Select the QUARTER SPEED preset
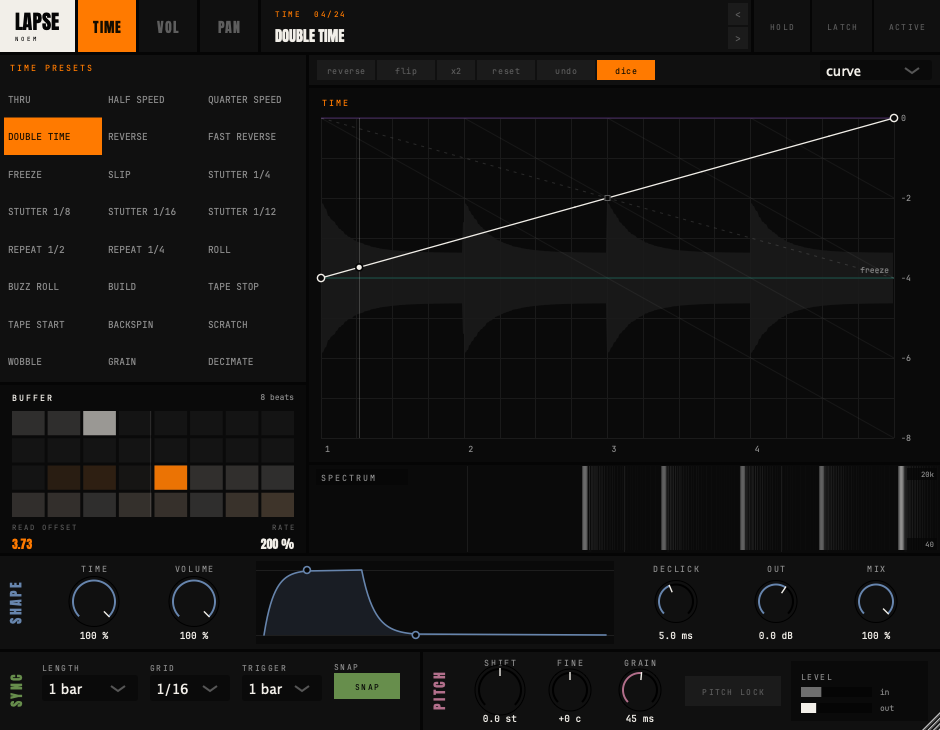 point(253,99)
